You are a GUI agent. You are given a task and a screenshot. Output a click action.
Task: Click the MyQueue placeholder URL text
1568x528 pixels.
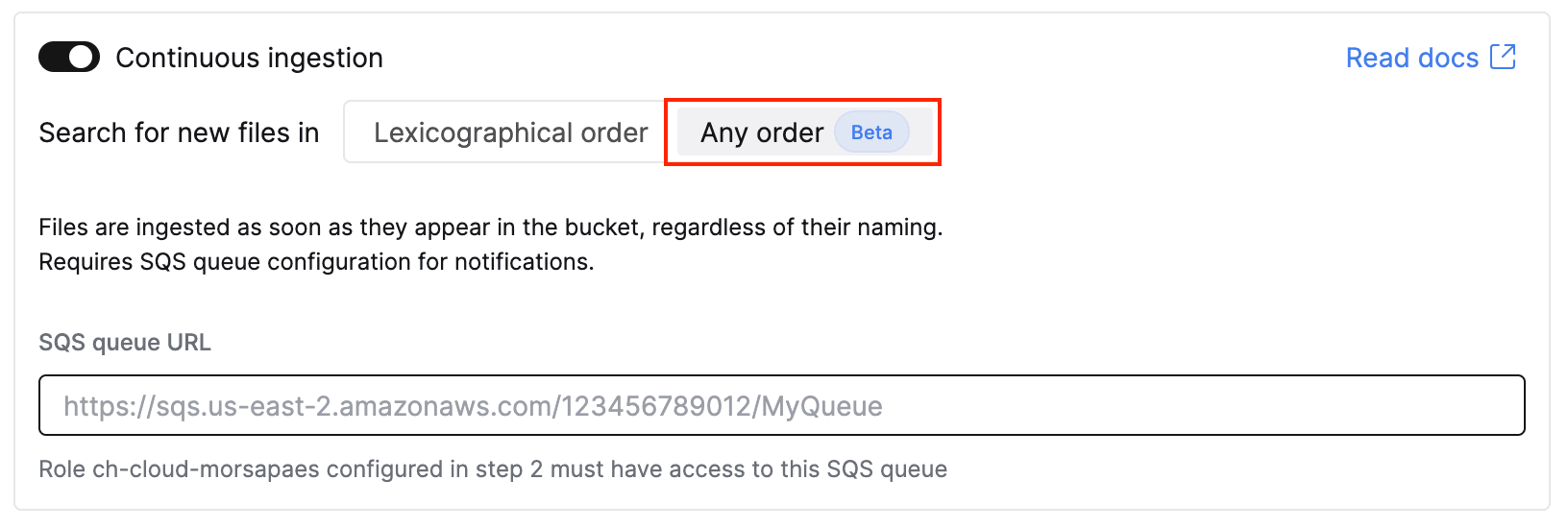pyautogui.click(x=473, y=406)
